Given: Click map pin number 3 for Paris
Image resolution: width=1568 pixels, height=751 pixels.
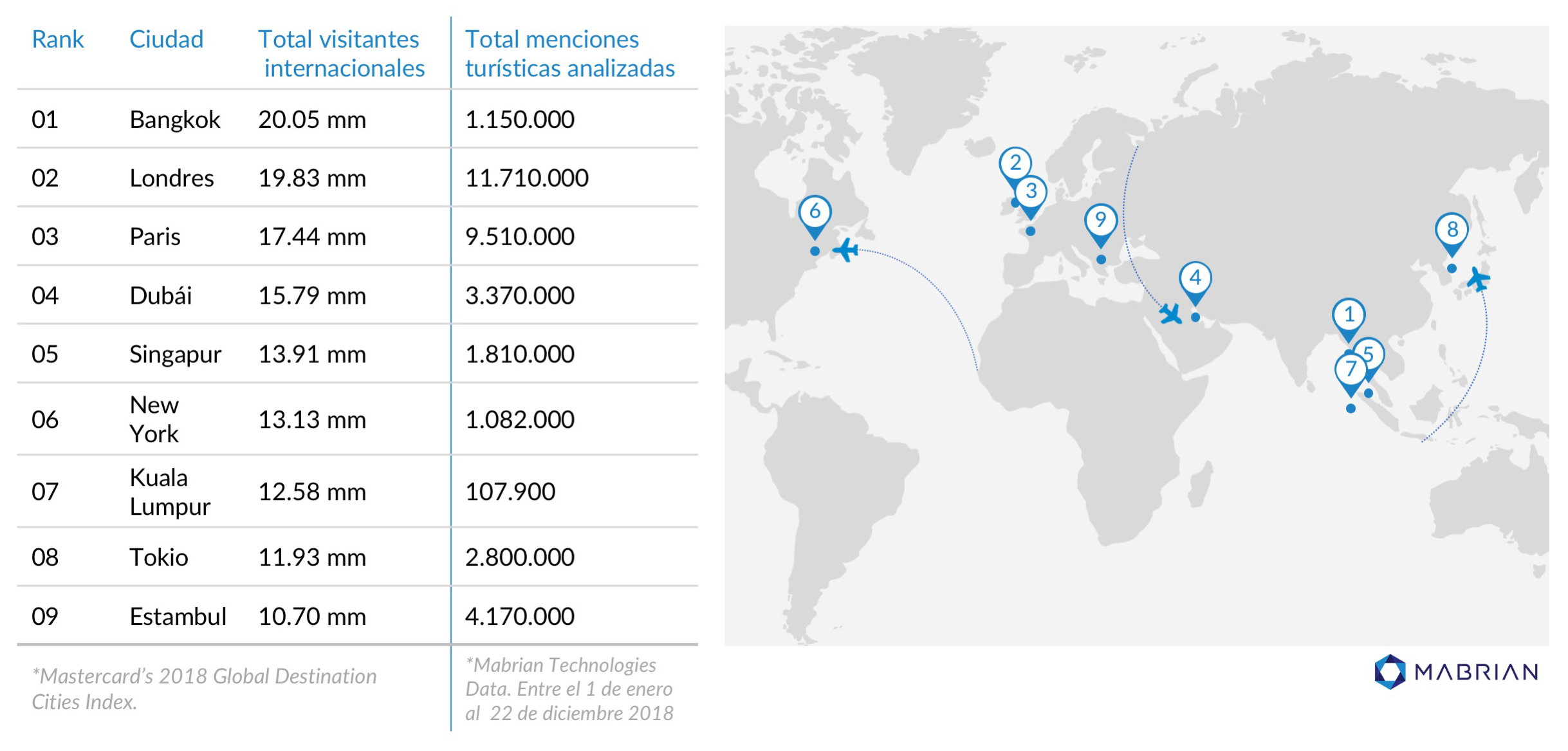Looking at the screenshot, I should [1031, 192].
